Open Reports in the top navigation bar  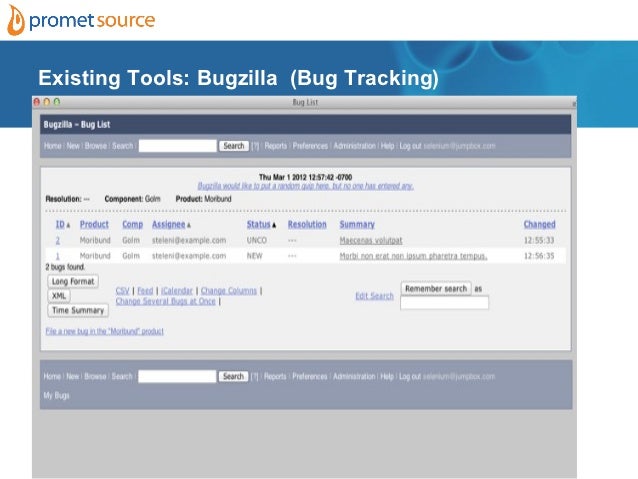pos(275,146)
